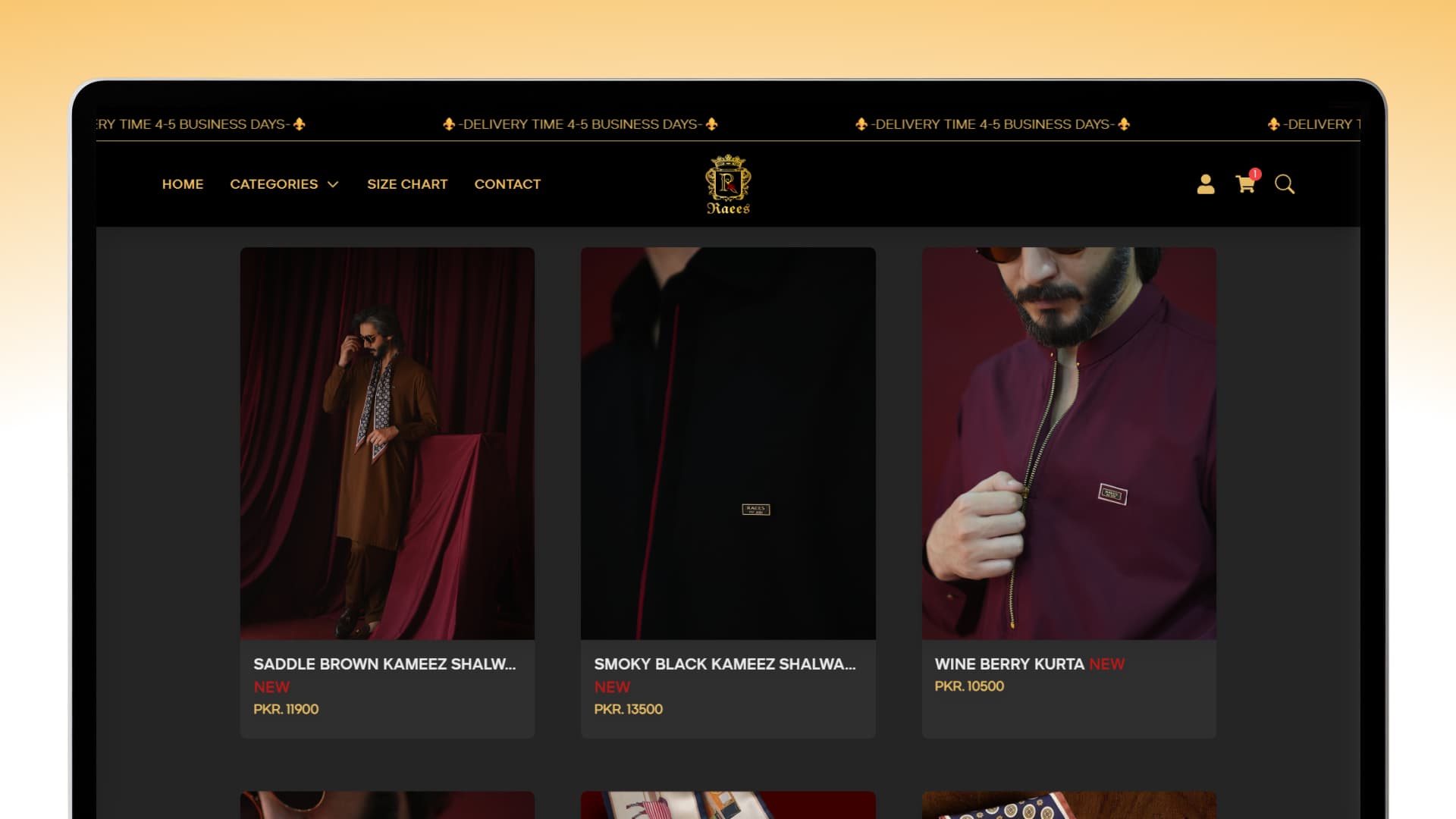This screenshot has width=1456, height=819.
Task: Open the user account icon
Action: coord(1206,184)
